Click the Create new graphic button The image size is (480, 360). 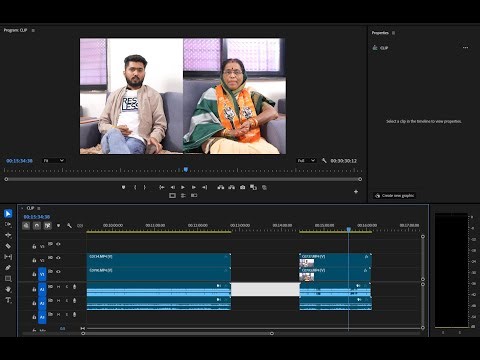click(x=395, y=195)
